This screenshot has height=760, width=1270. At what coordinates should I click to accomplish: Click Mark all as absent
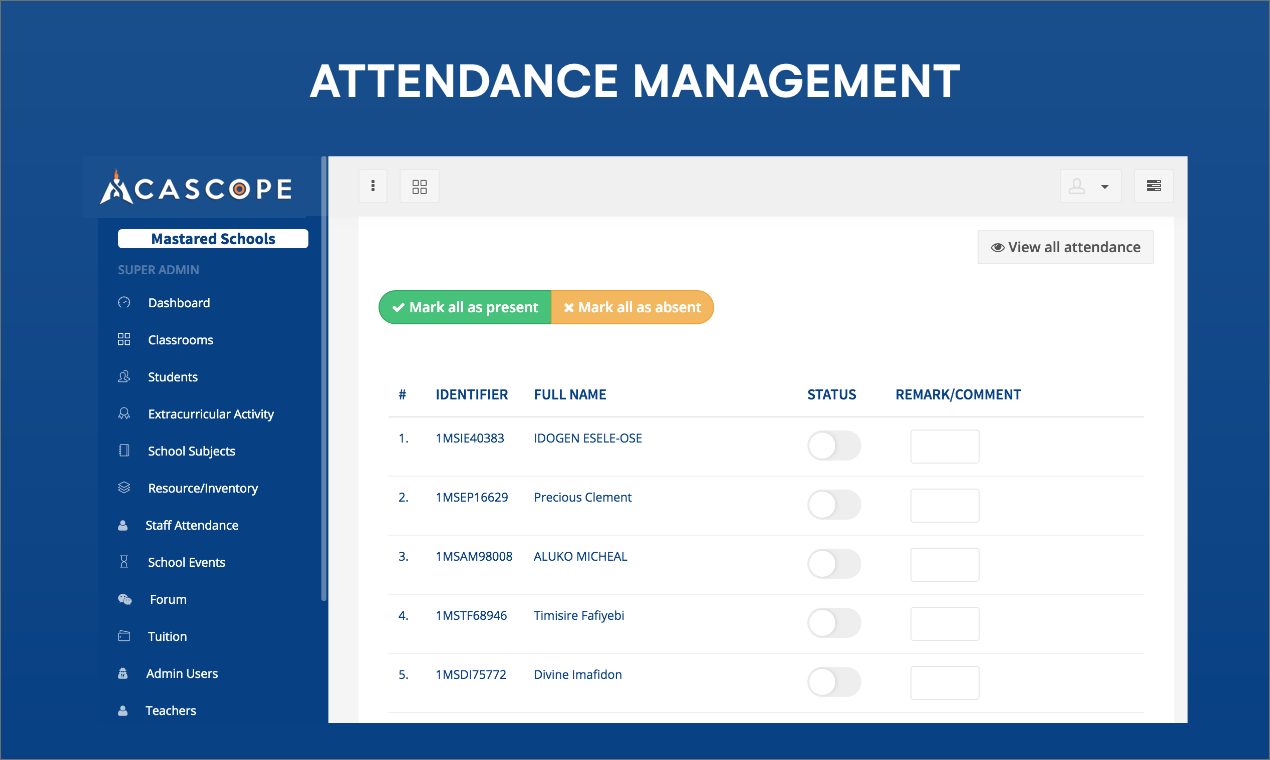[x=632, y=307]
